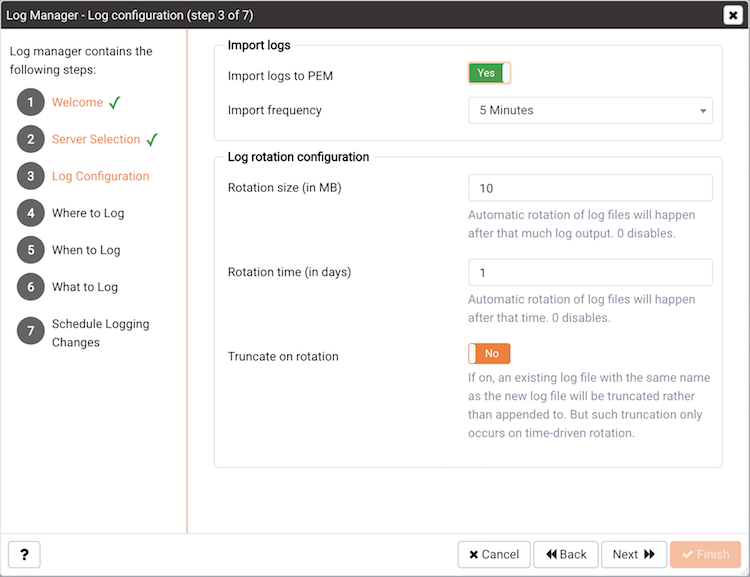The width and height of the screenshot is (750, 577).
Task: Click the step 3 number circle
Action: pos(31,176)
